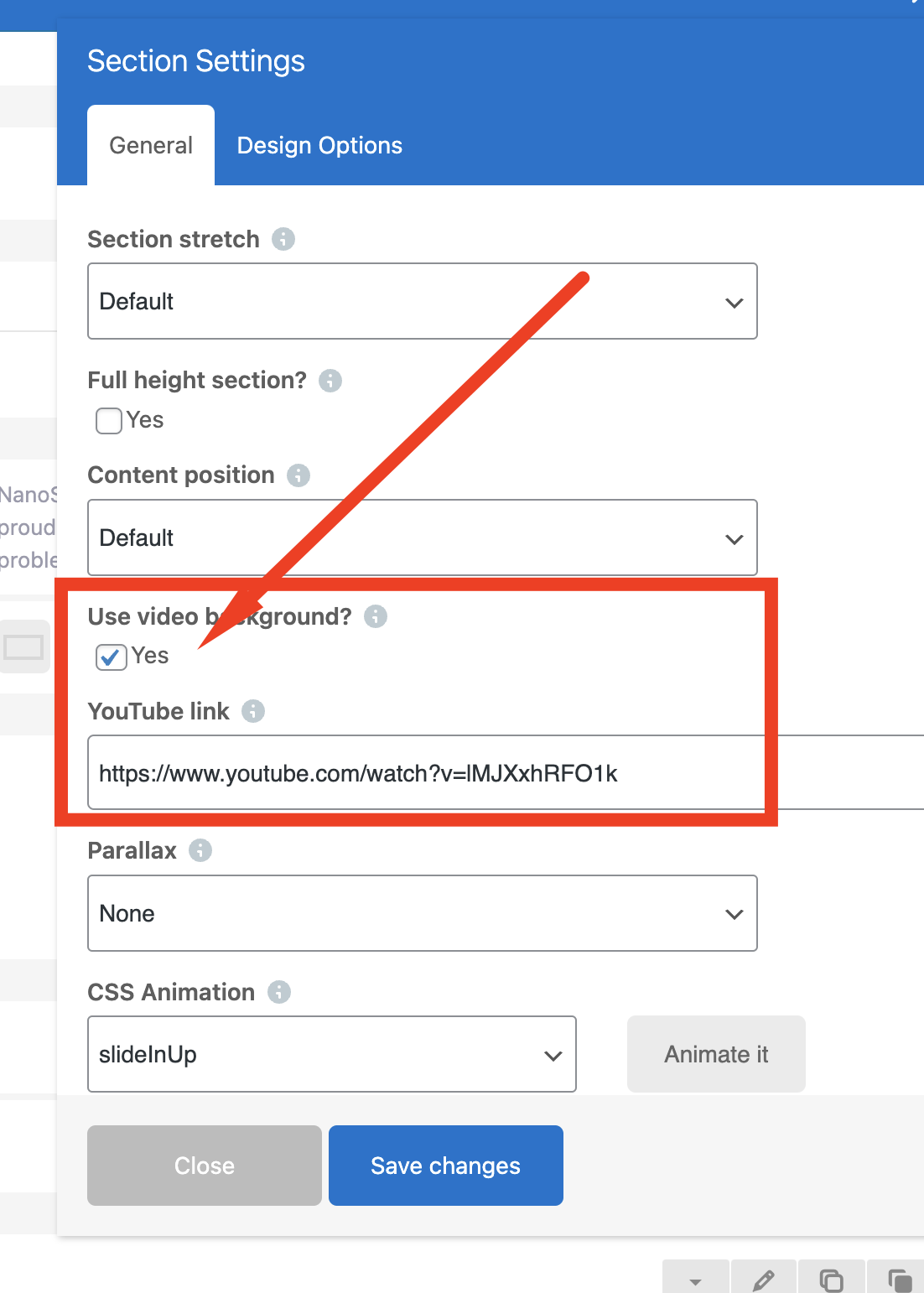The height and width of the screenshot is (1293, 924).
Task: Open the Section stretch dropdown
Action: coord(423,301)
